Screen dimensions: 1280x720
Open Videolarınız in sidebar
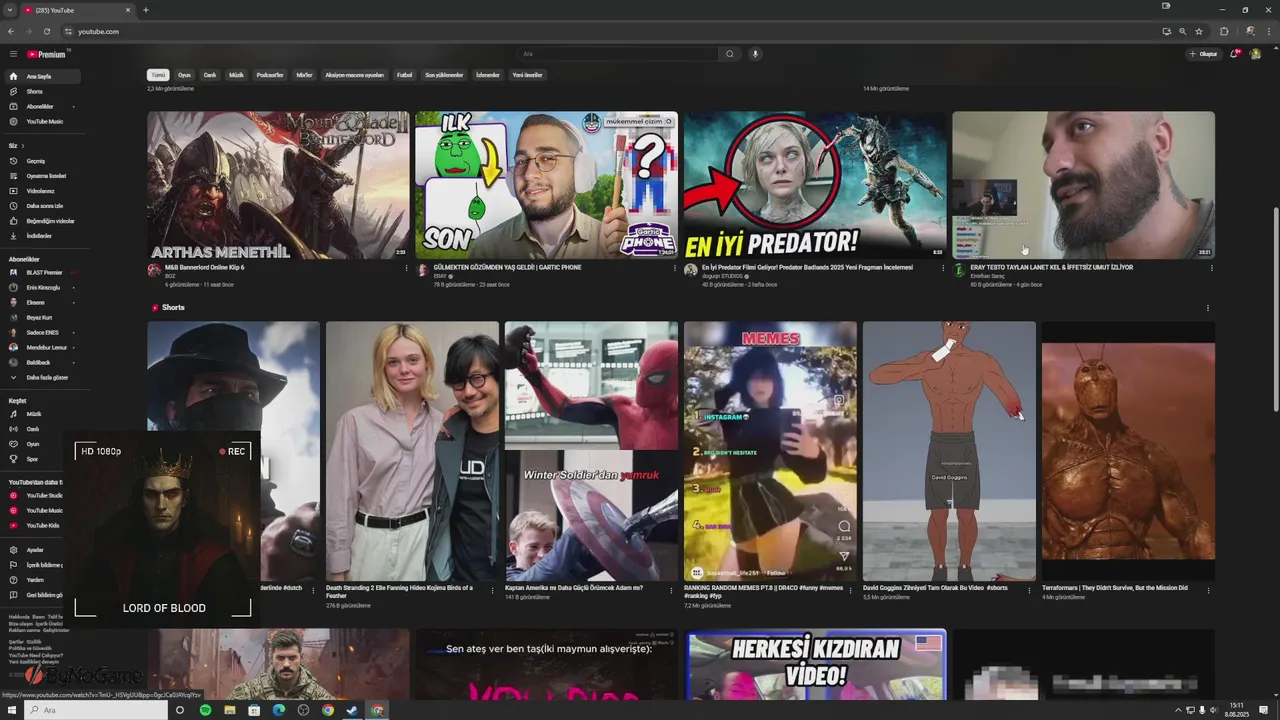tap(40, 191)
